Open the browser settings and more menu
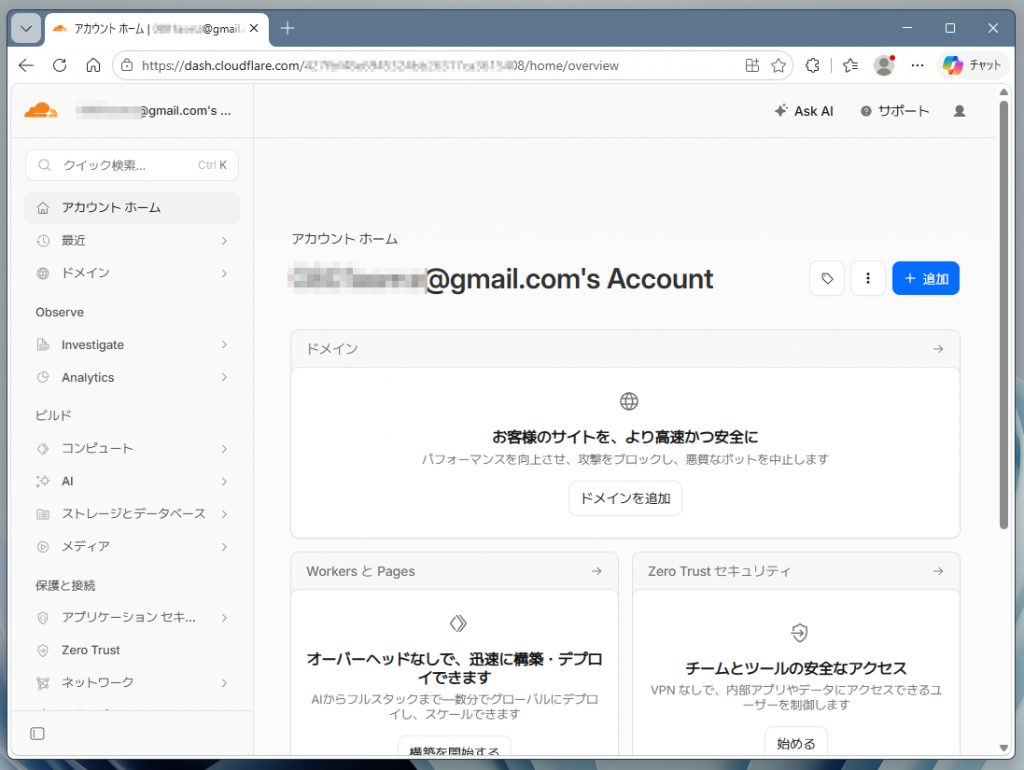 pyautogui.click(x=918, y=65)
